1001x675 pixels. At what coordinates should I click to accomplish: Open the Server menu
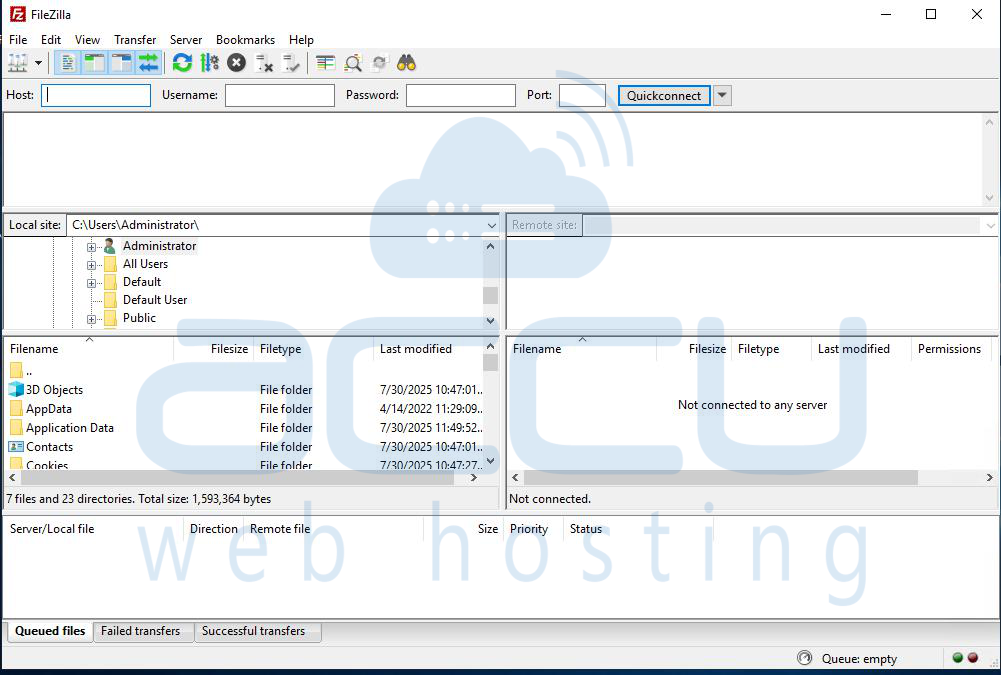point(186,40)
